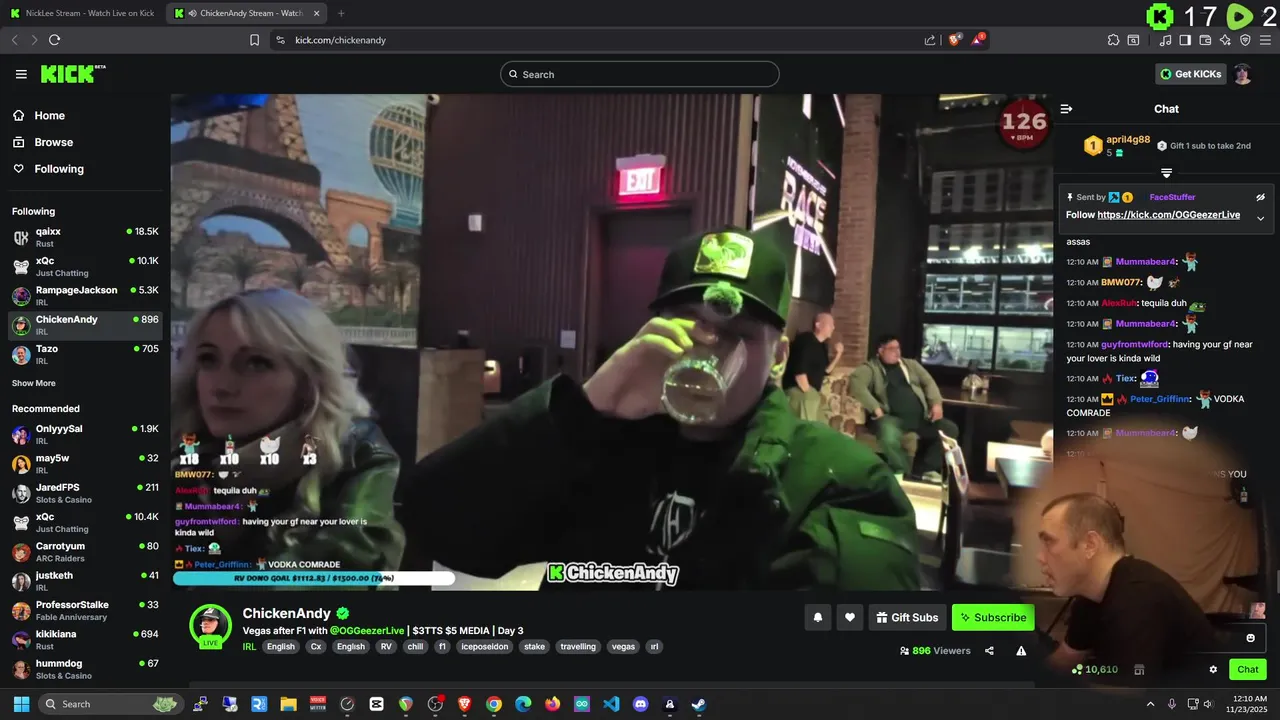The width and height of the screenshot is (1280, 720).
Task: Select the ChickenAndy Stream browser tab
Action: (x=247, y=13)
